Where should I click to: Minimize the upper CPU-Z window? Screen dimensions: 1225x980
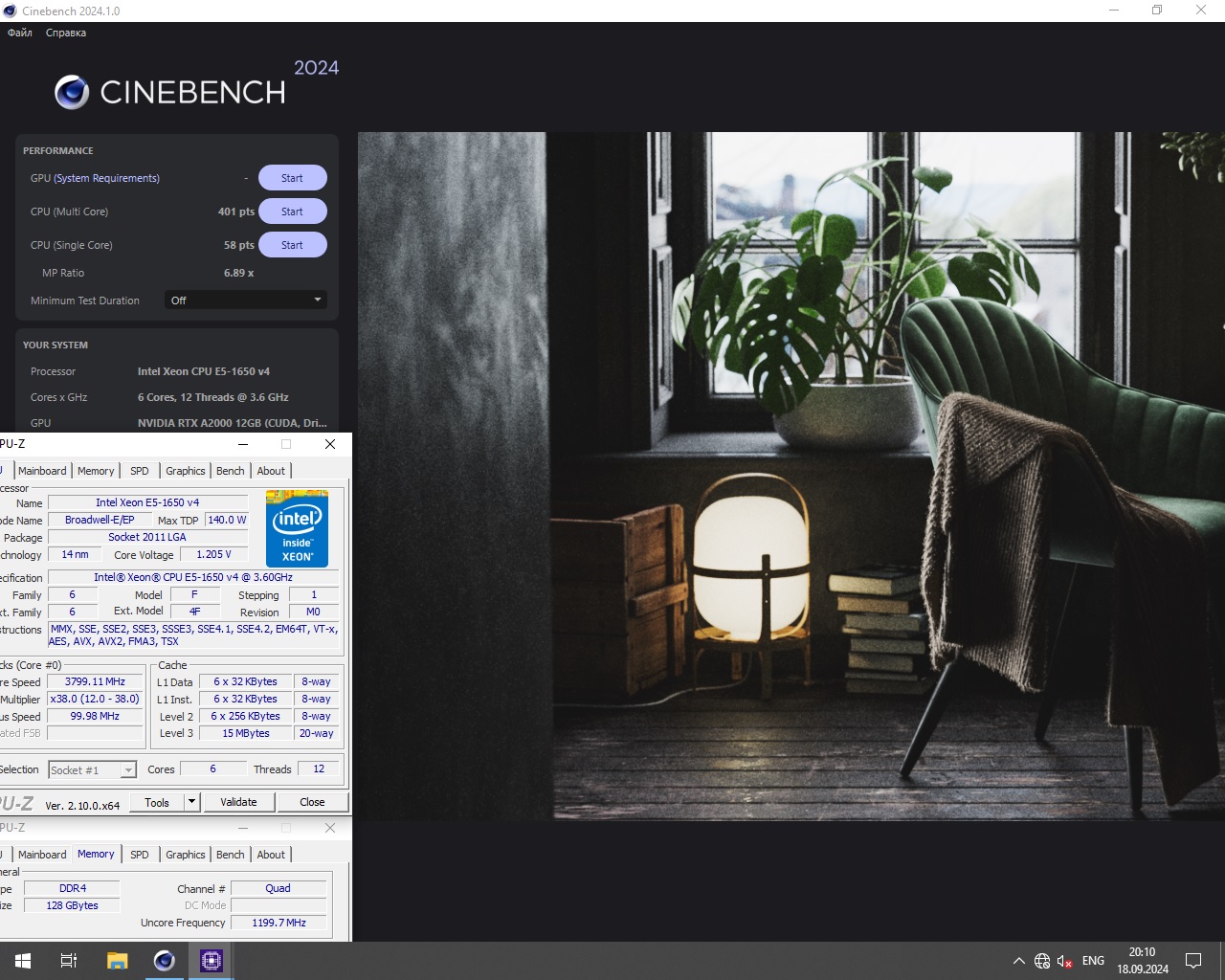[x=243, y=444]
